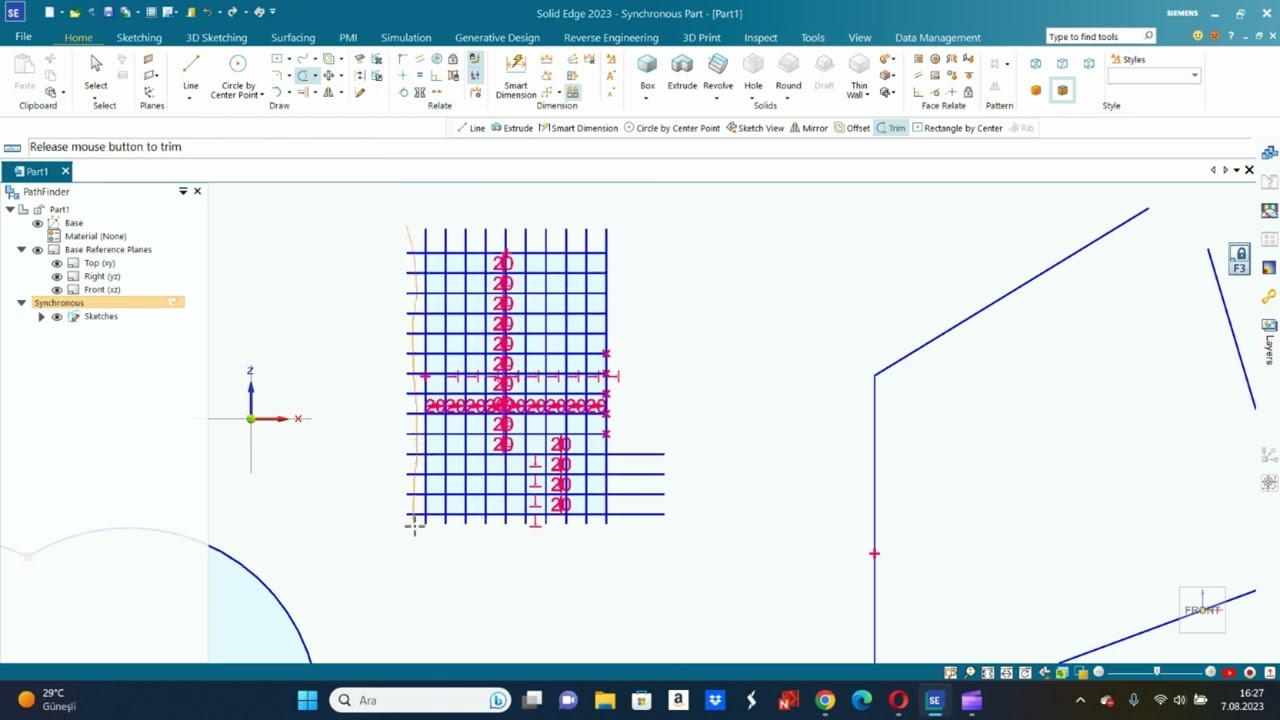This screenshot has width=1280, height=720.
Task: Collapse the Base Reference Planes node
Action: [x=21, y=250]
